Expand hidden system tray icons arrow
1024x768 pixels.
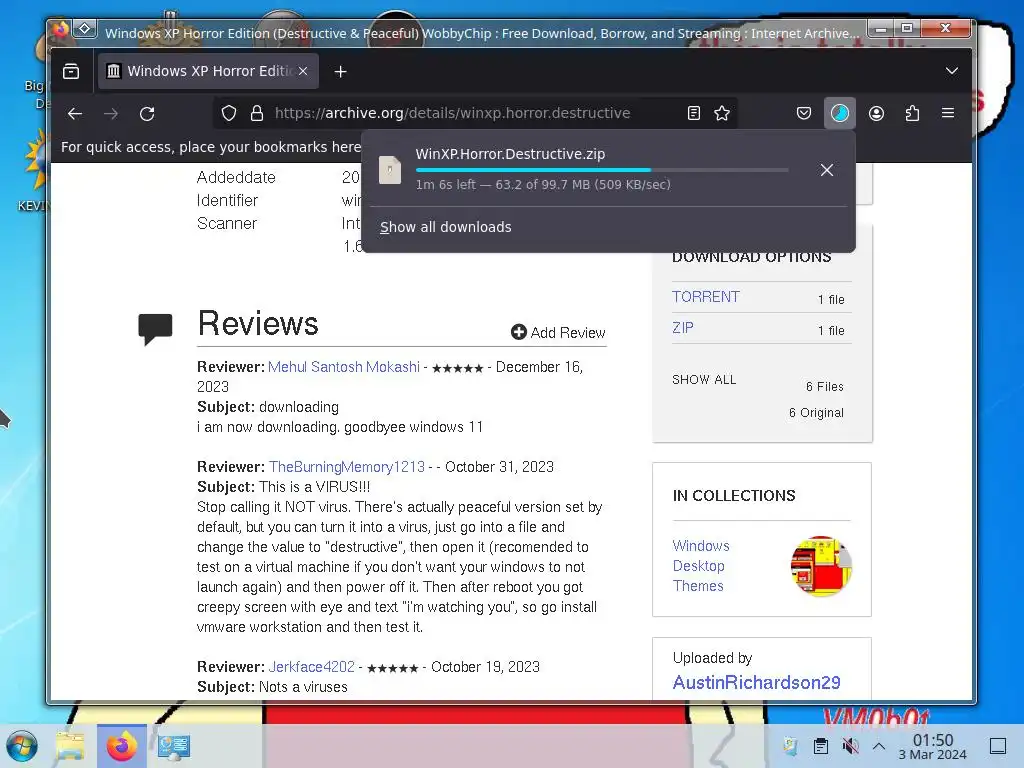pos(879,745)
